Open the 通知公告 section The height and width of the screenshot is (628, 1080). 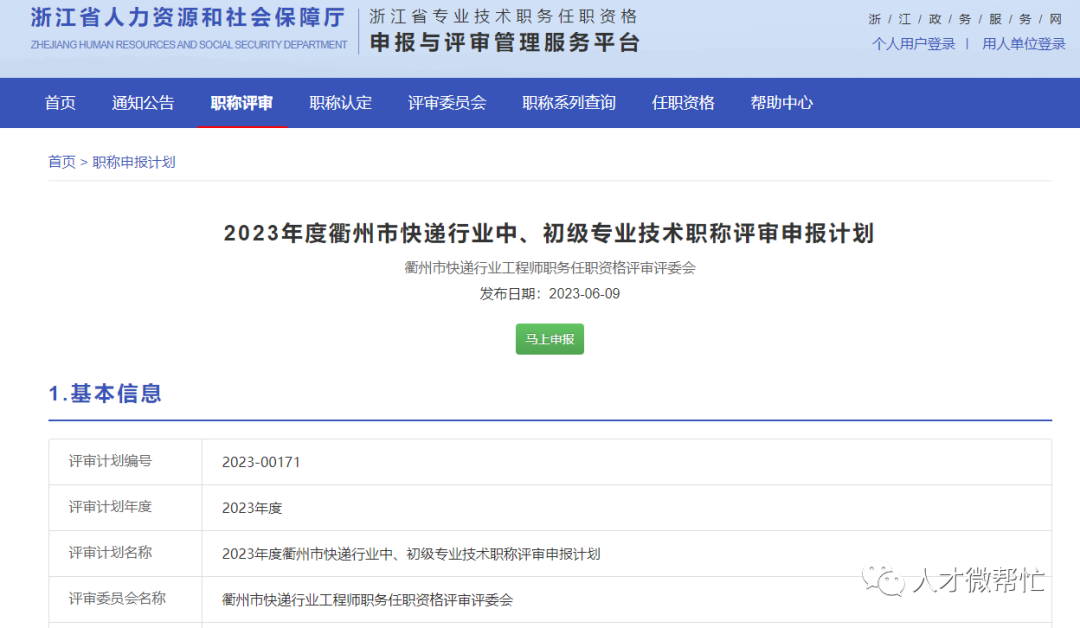pyautogui.click(x=142, y=102)
